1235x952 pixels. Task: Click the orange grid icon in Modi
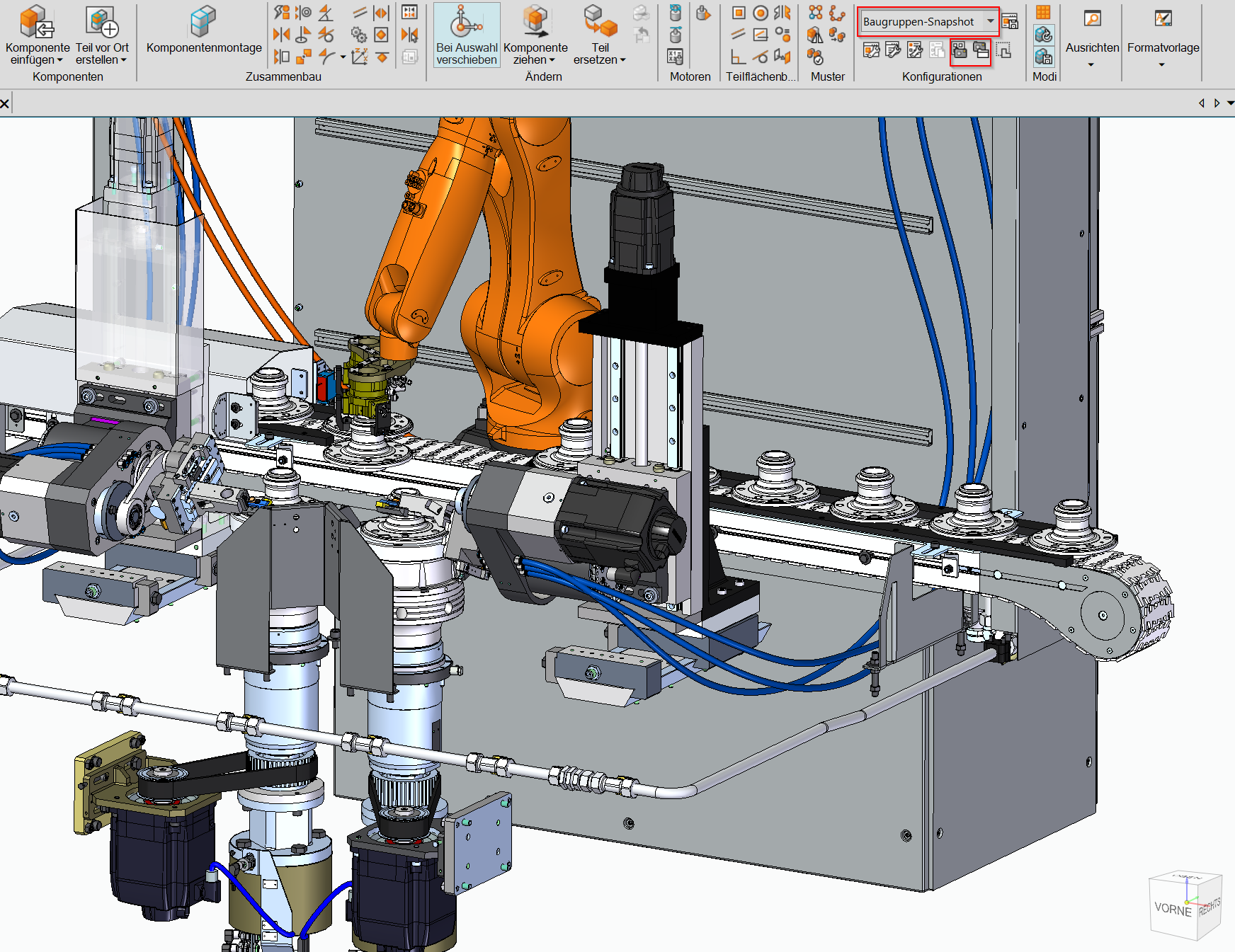pos(1043,12)
